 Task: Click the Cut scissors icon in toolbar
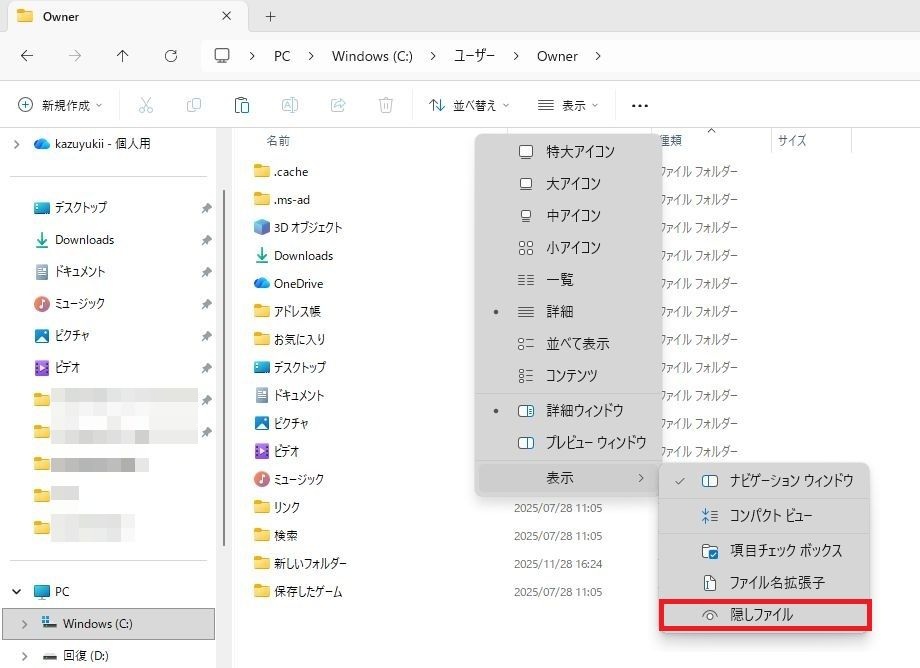(x=146, y=105)
